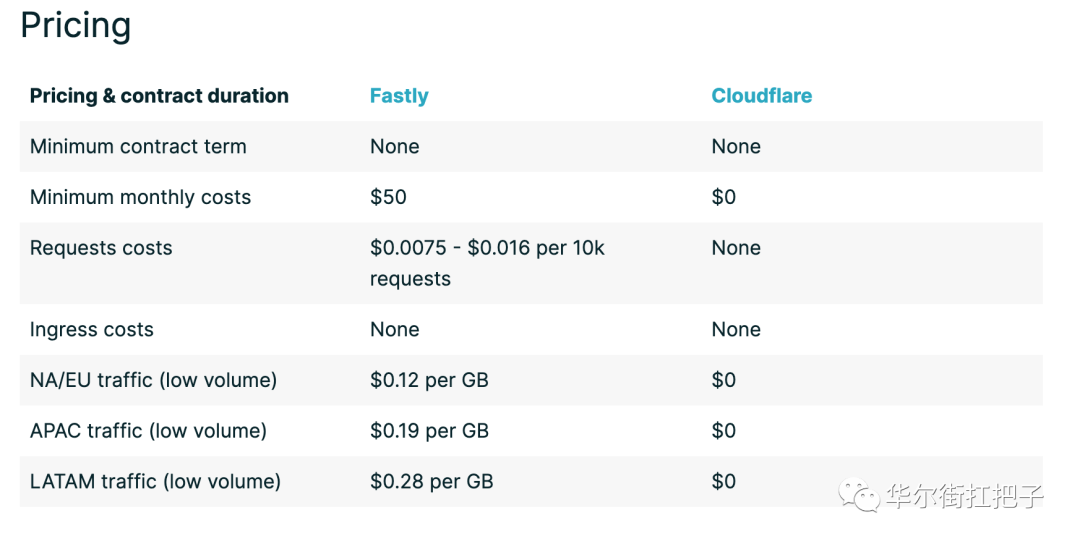Click the Cloudflare column header
Image resolution: width=1080 pixels, height=544 pixels.
(762, 96)
